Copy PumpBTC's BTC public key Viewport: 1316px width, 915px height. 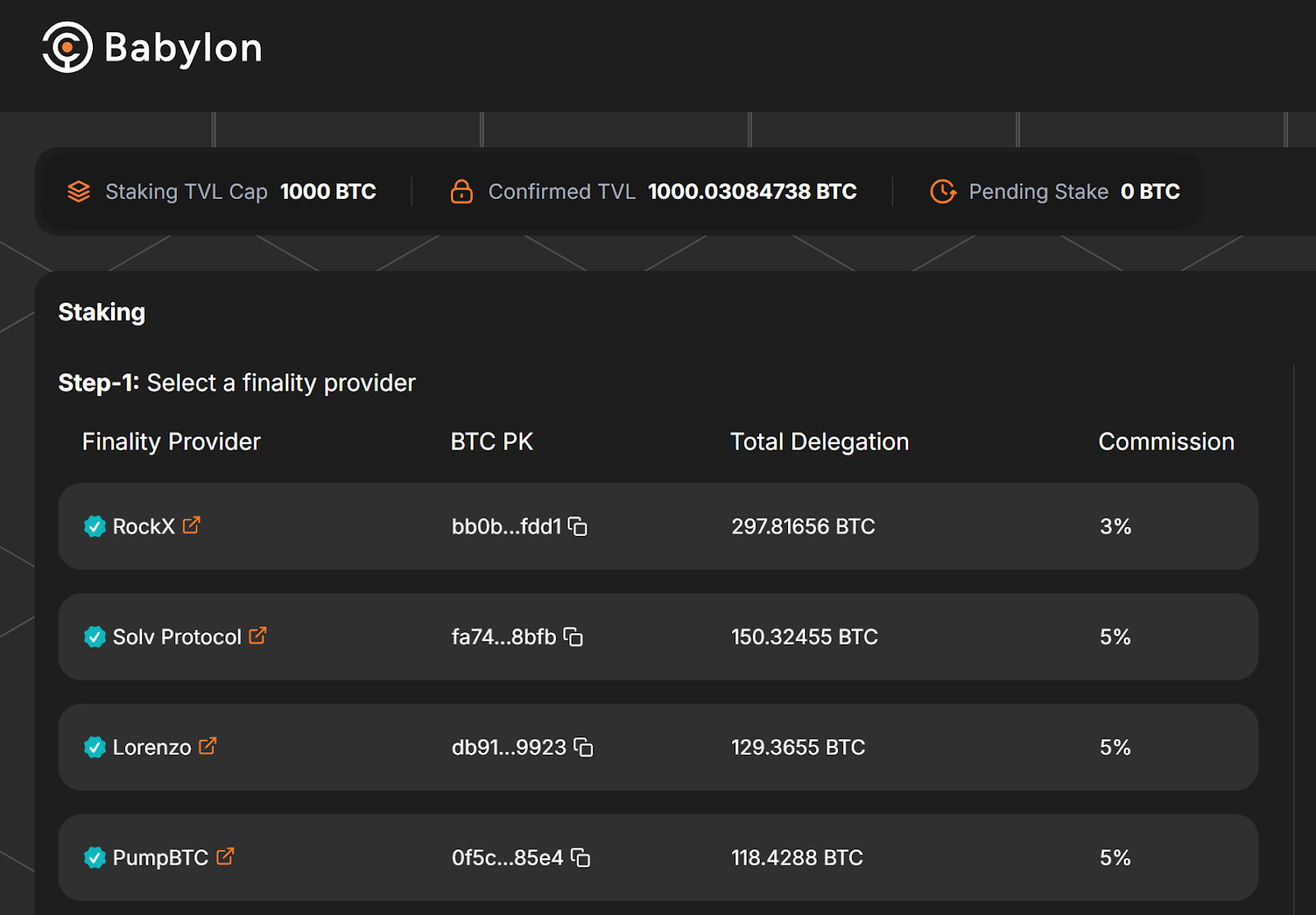582,858
